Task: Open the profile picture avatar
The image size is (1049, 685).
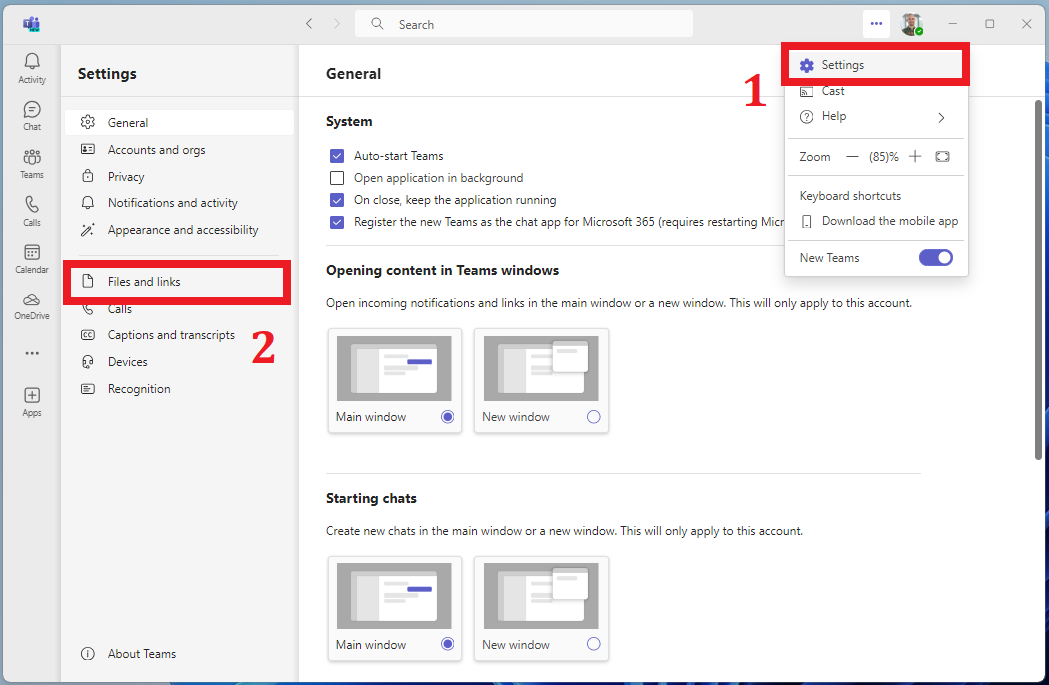Action: point(912,24)
